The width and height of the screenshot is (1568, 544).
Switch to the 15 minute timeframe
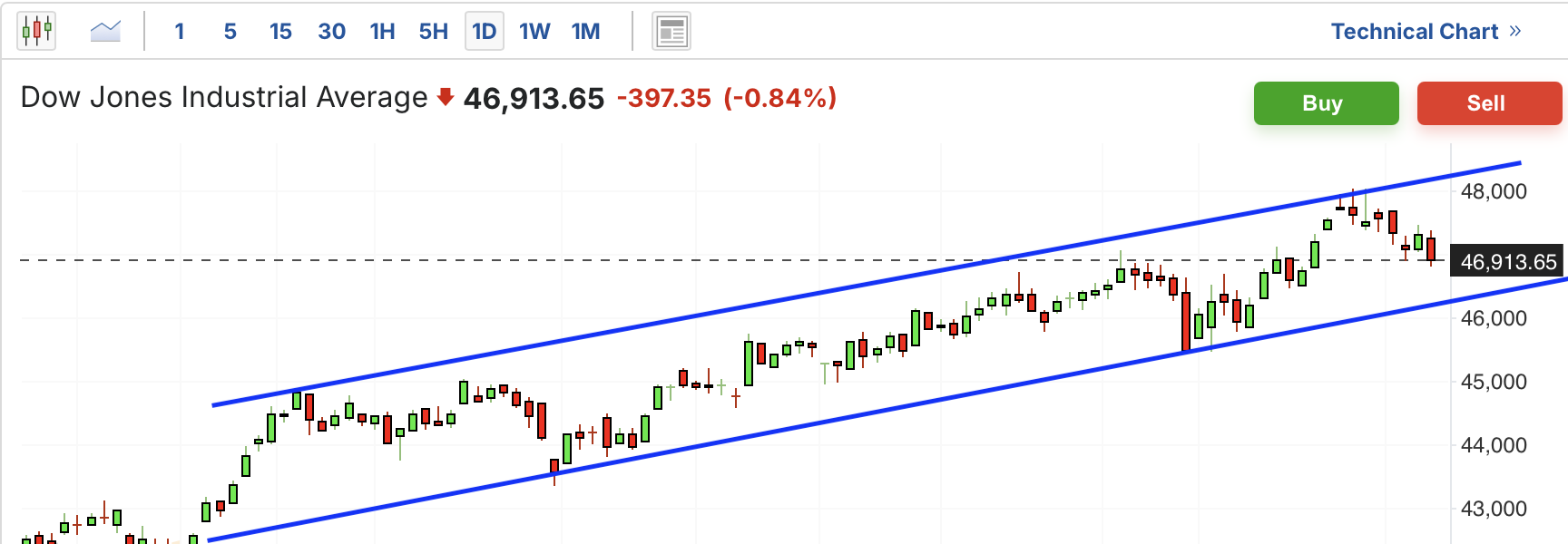coord(280,32)
